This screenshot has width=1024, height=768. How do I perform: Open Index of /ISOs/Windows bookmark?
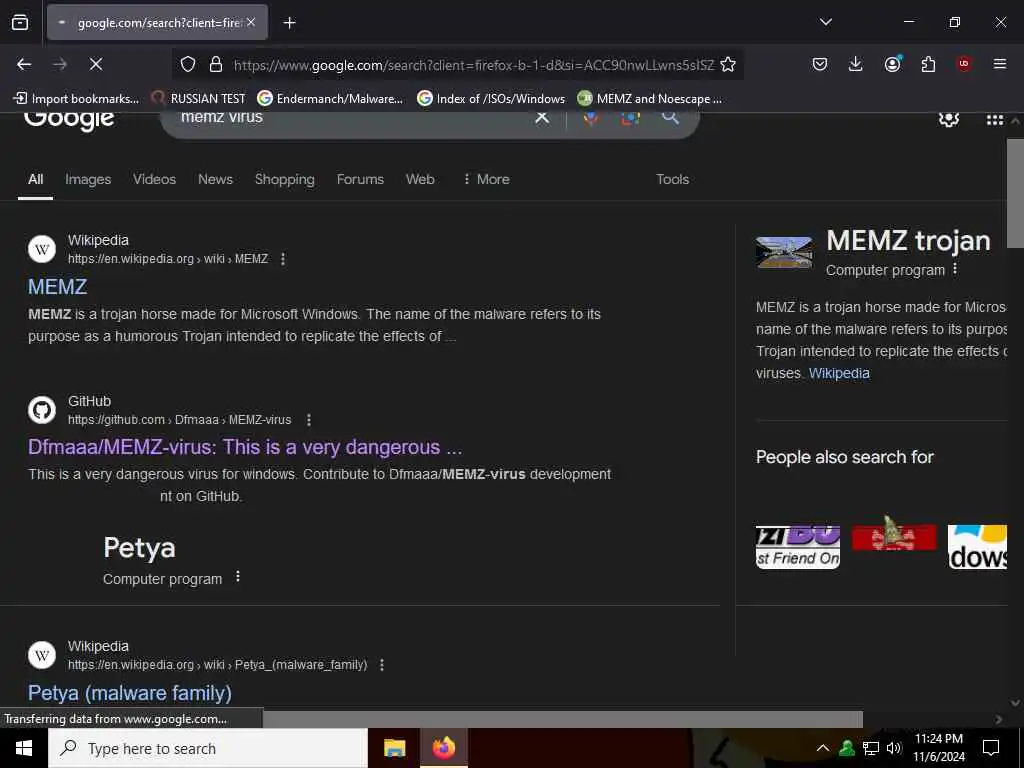tap(491, 99)
